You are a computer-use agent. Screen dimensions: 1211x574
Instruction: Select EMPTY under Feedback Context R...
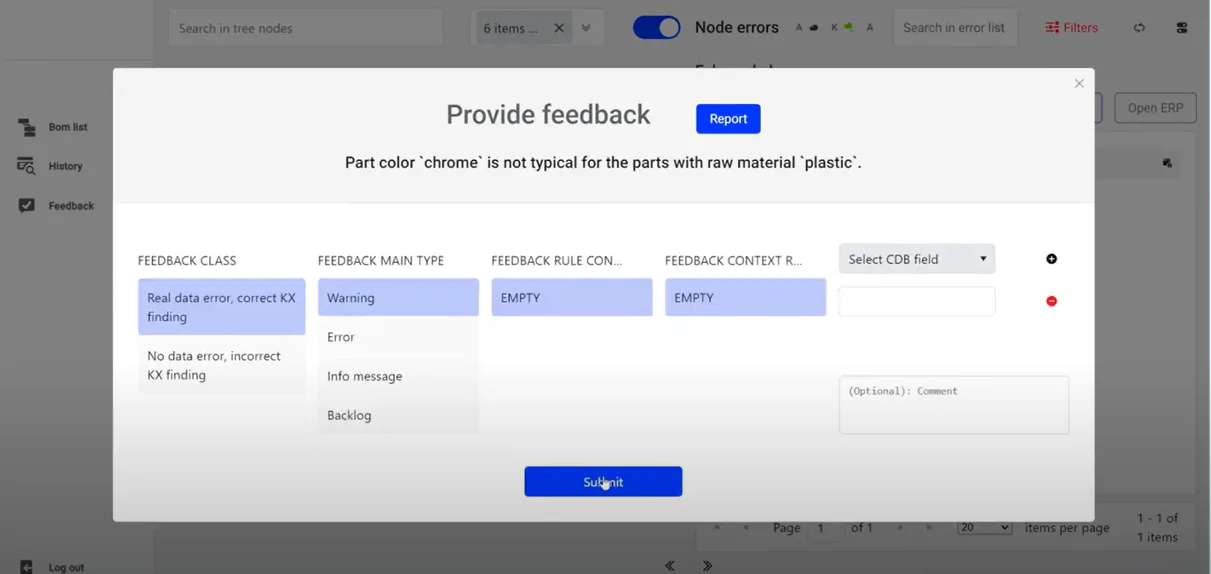click(x=745, y=297)
